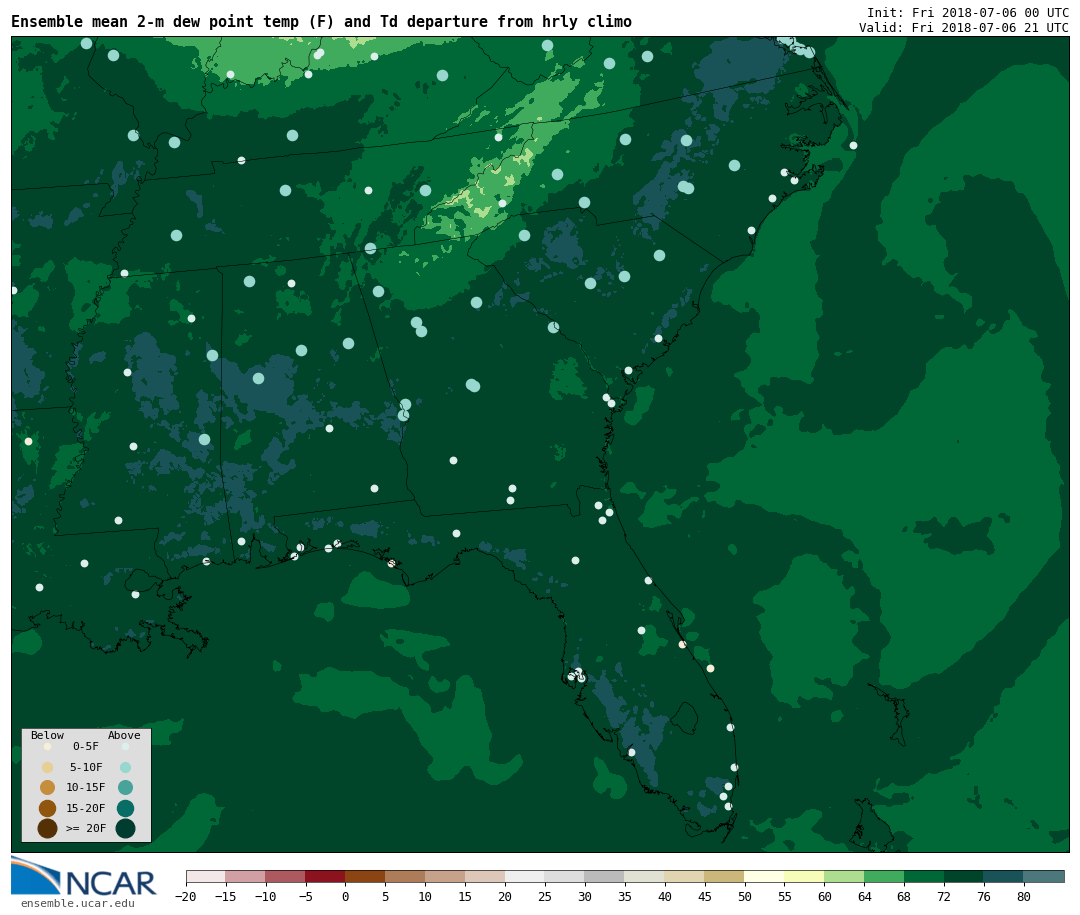Click the colorbar tick label 64
The height and width of the screenshot is (915, 1080).
pyautogui.click(x=864, y=896)
